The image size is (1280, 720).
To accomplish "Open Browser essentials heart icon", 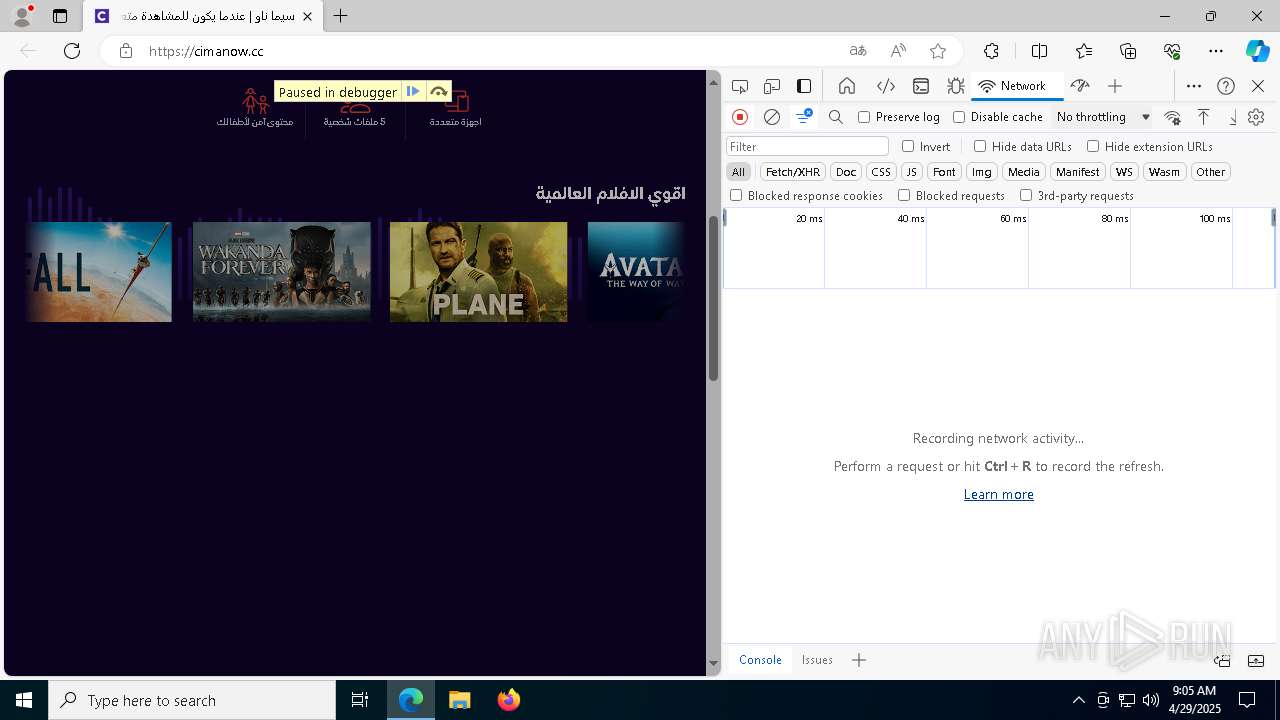I will pos(1173,51).
